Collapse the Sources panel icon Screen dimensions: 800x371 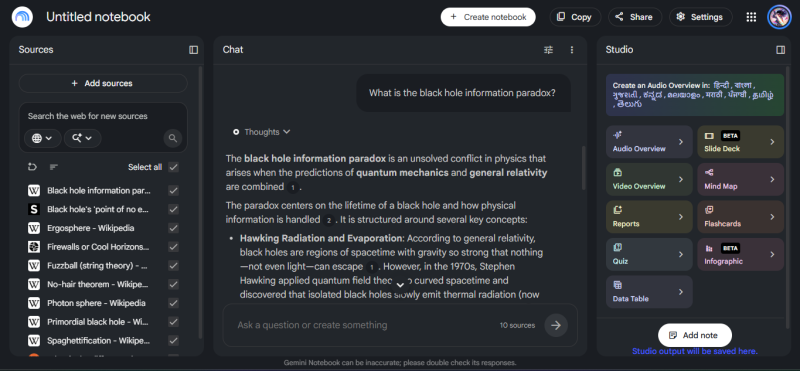pyautogui.click(x=193, y=50)
